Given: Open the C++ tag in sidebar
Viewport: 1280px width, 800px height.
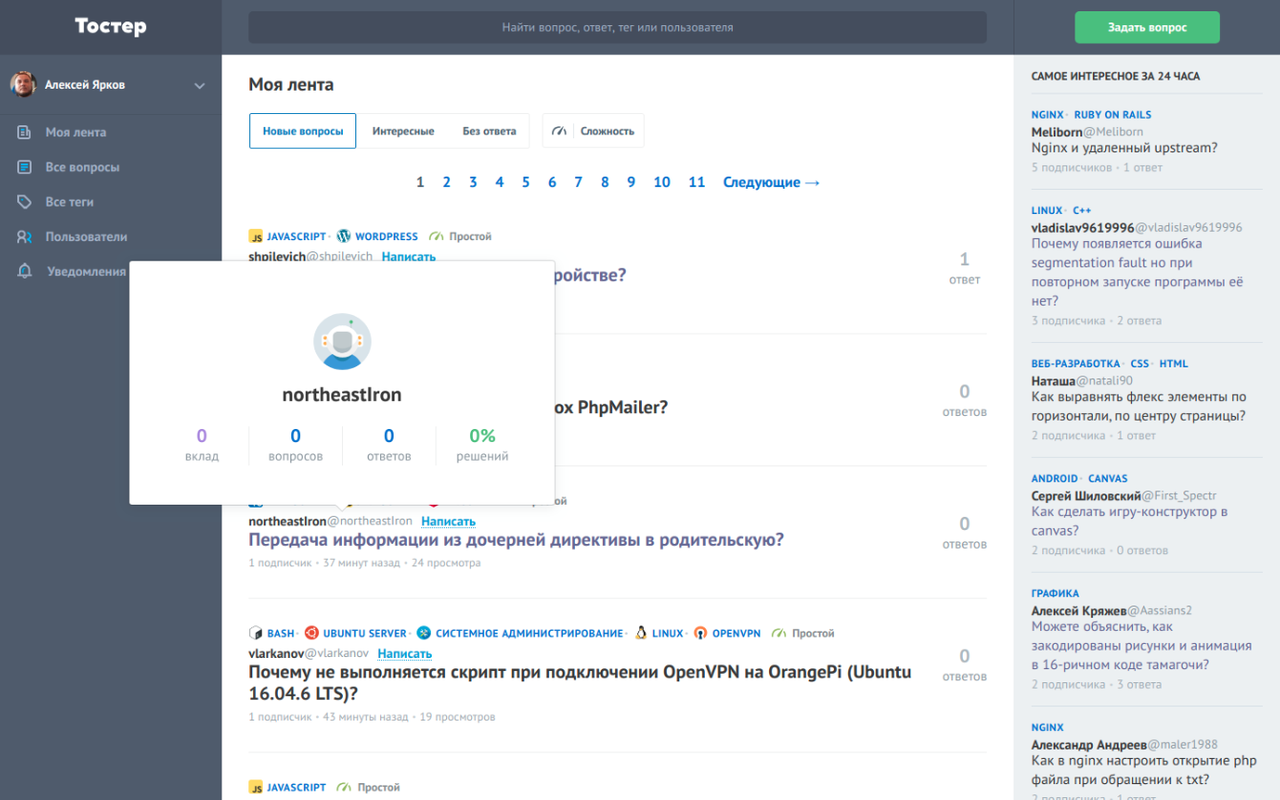Looking at the screenshot, I should coord(1082,211).
